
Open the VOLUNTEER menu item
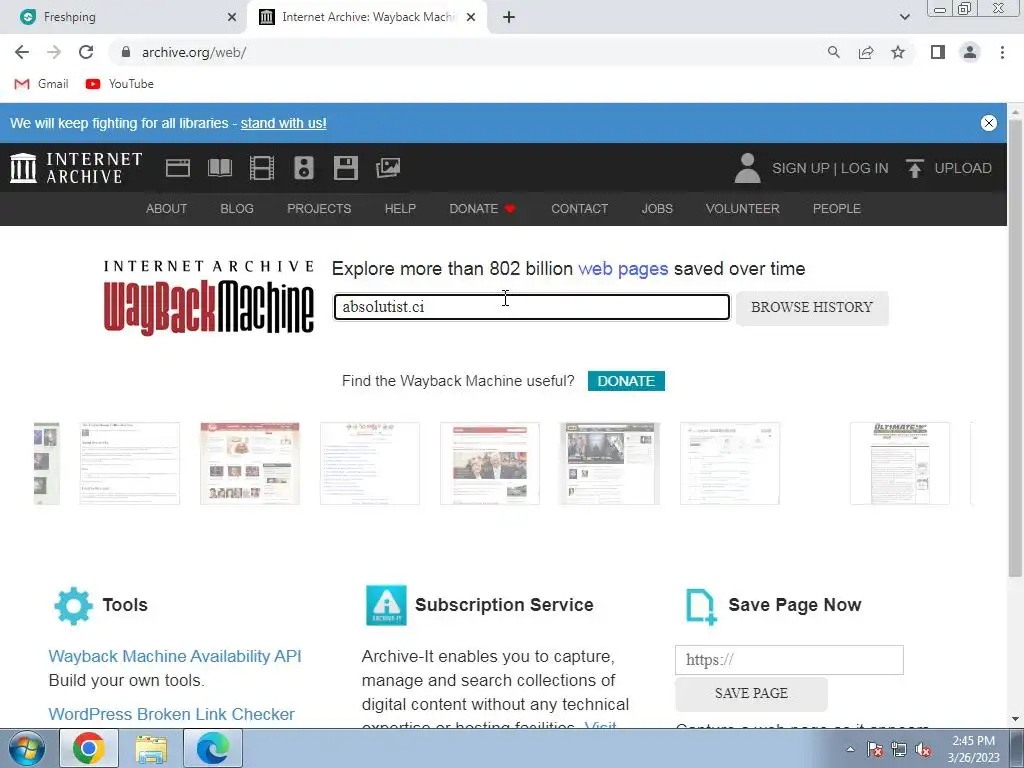click(743, 208)
